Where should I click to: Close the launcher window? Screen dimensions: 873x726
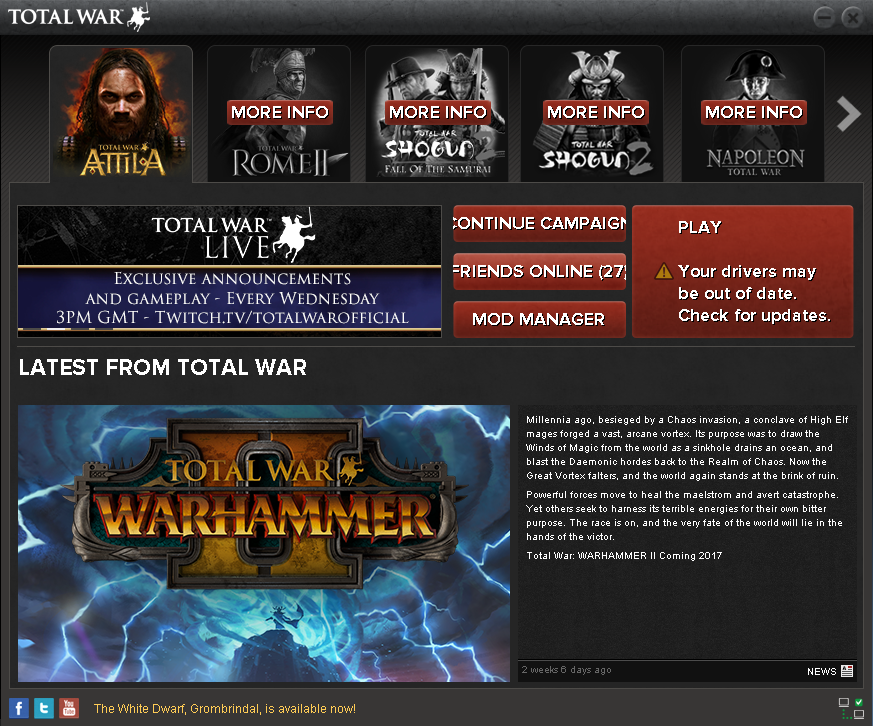pyautogui.click(x=852, y=17)
